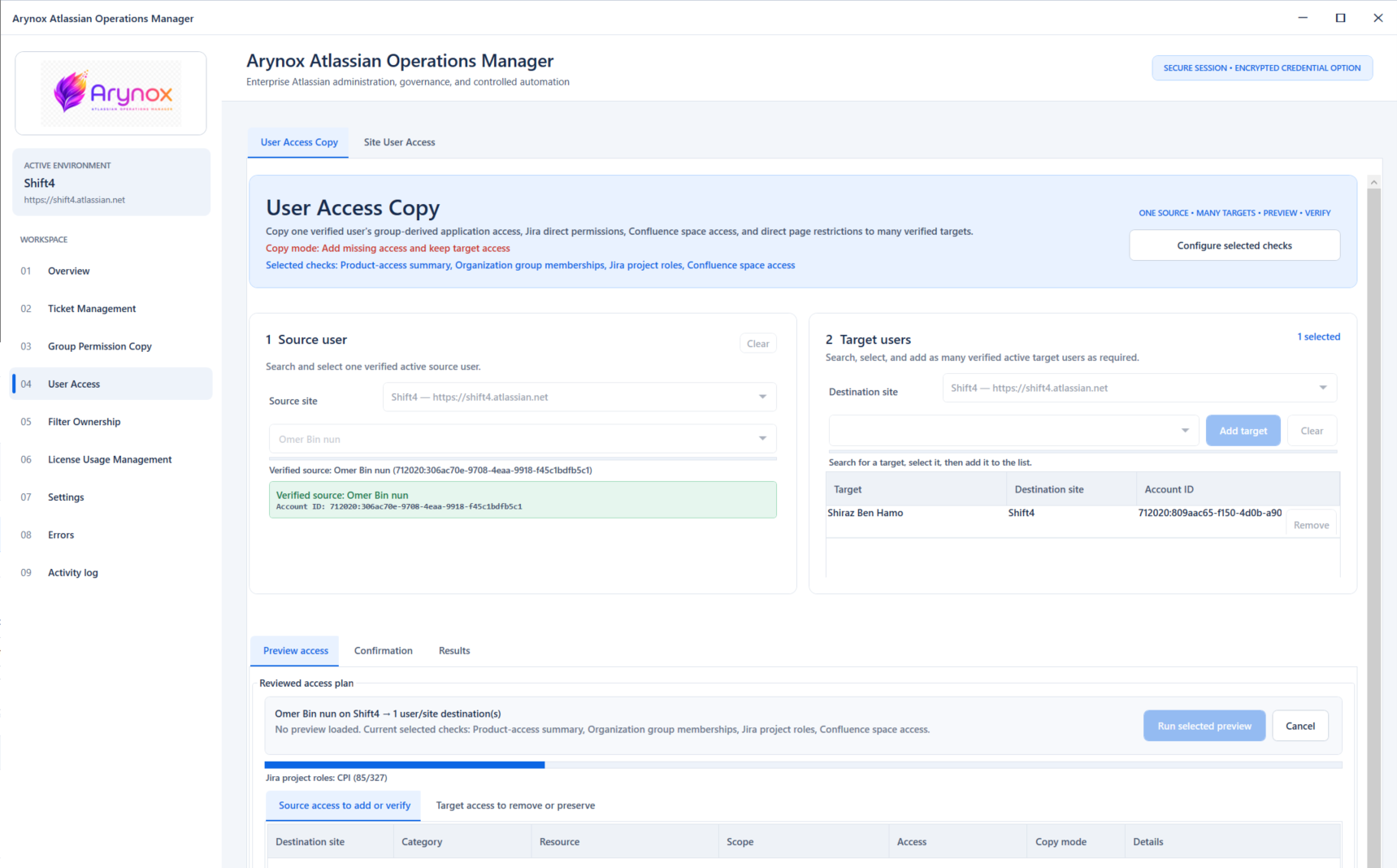
Task: Open Source access to add or verify tab
Action: [344, 805]
